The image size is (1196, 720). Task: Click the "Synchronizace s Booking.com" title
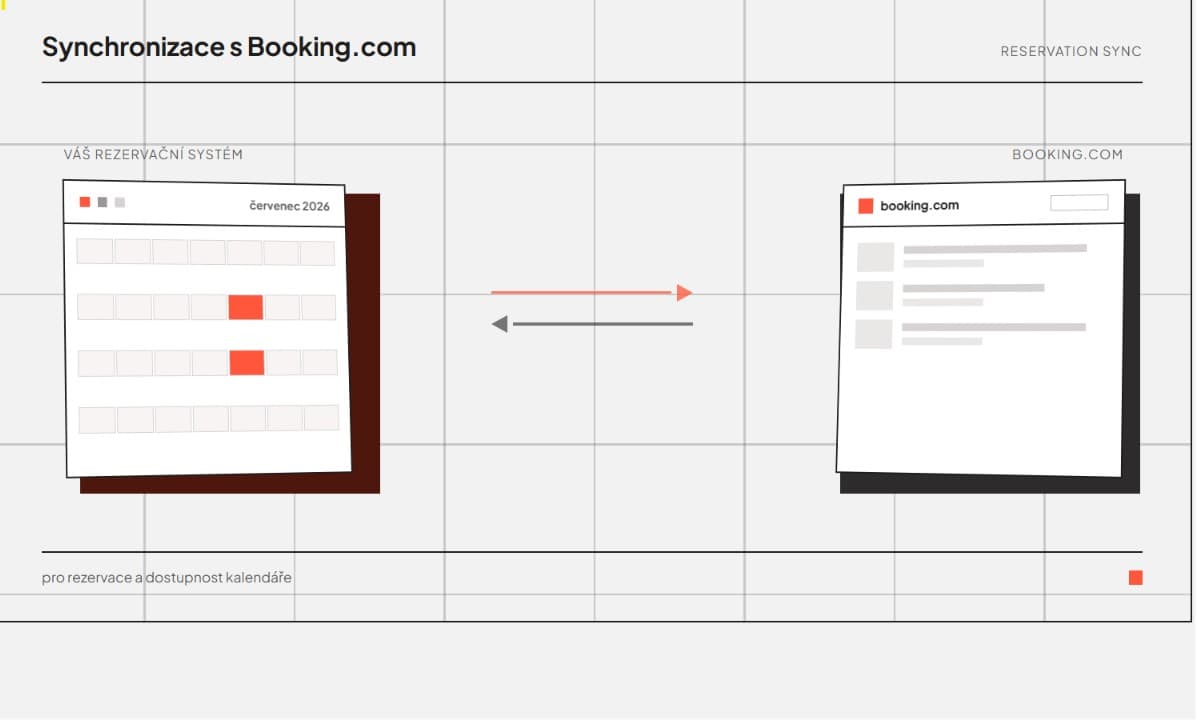pos(229,47)
